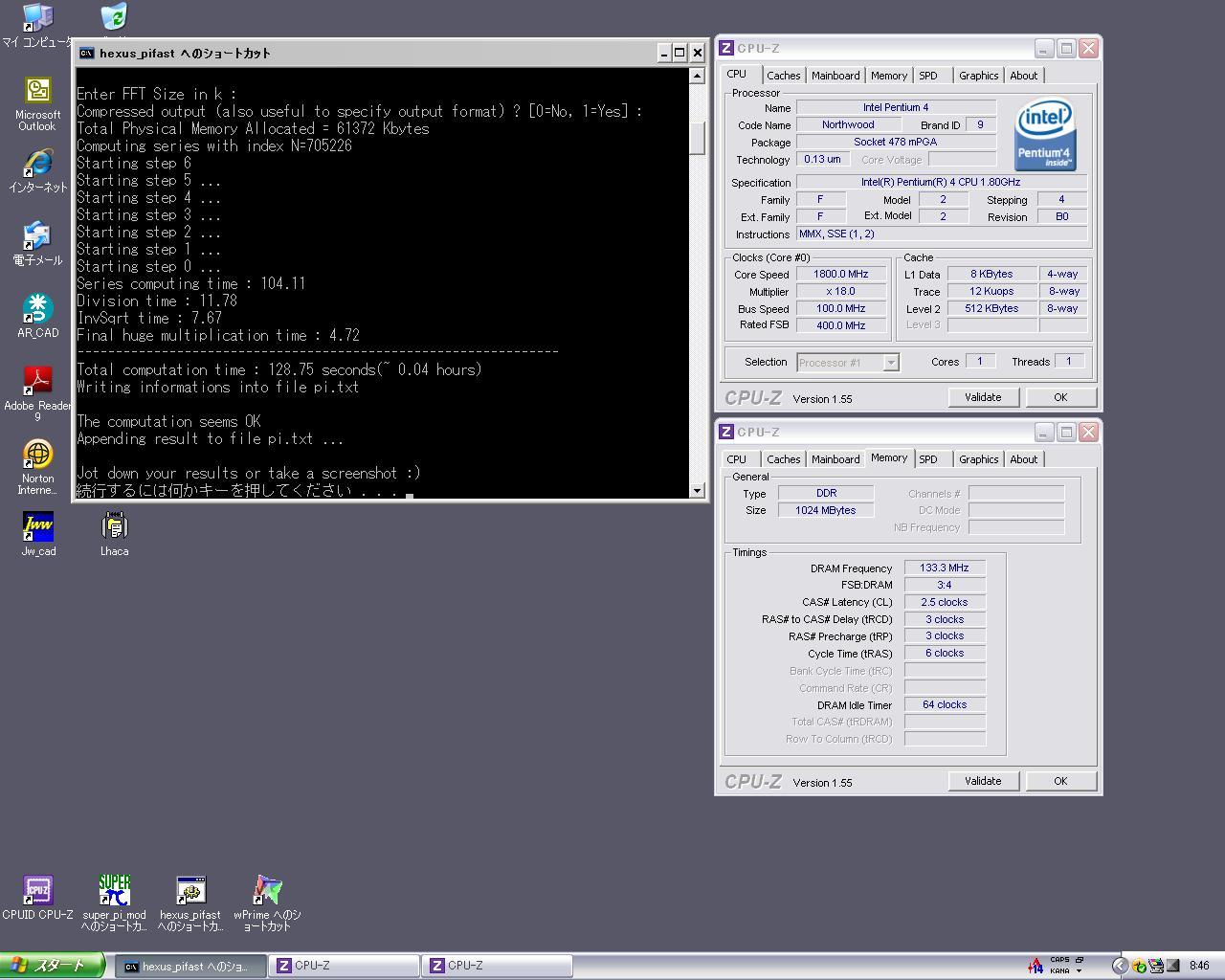Click the Total computation time line in console
Viewport: 1225px width, 980px height.
pyautogui.click(x=279, y=369)
